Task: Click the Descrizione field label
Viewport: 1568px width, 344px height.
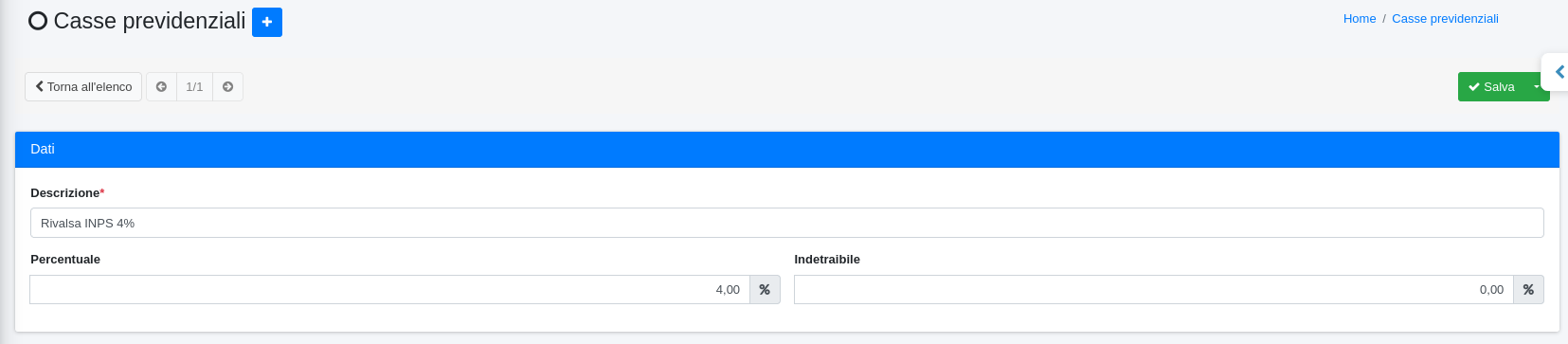Action: point(65,193)
